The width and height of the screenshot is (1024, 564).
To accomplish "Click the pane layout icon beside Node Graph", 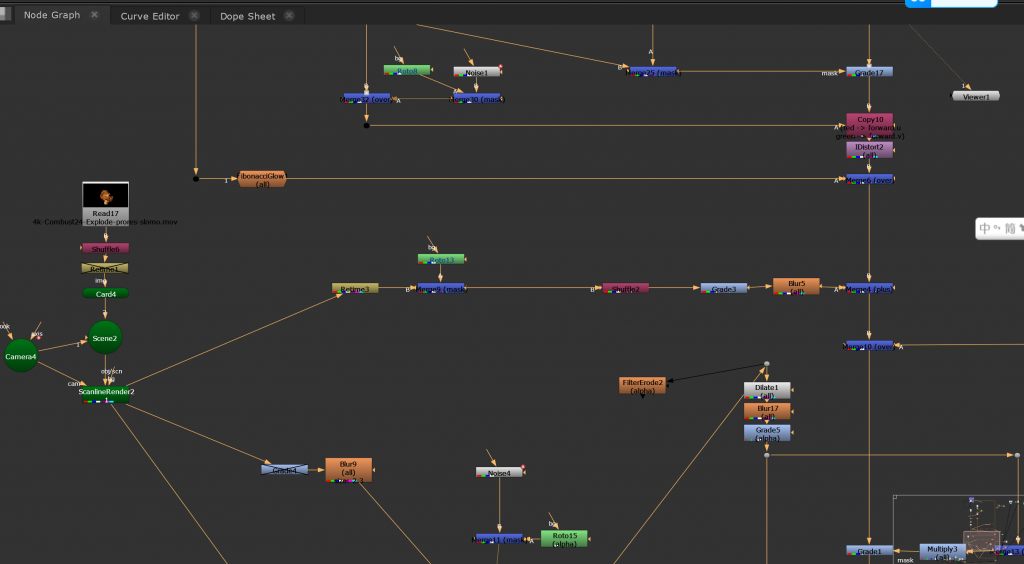I will [x=5, y=14].
